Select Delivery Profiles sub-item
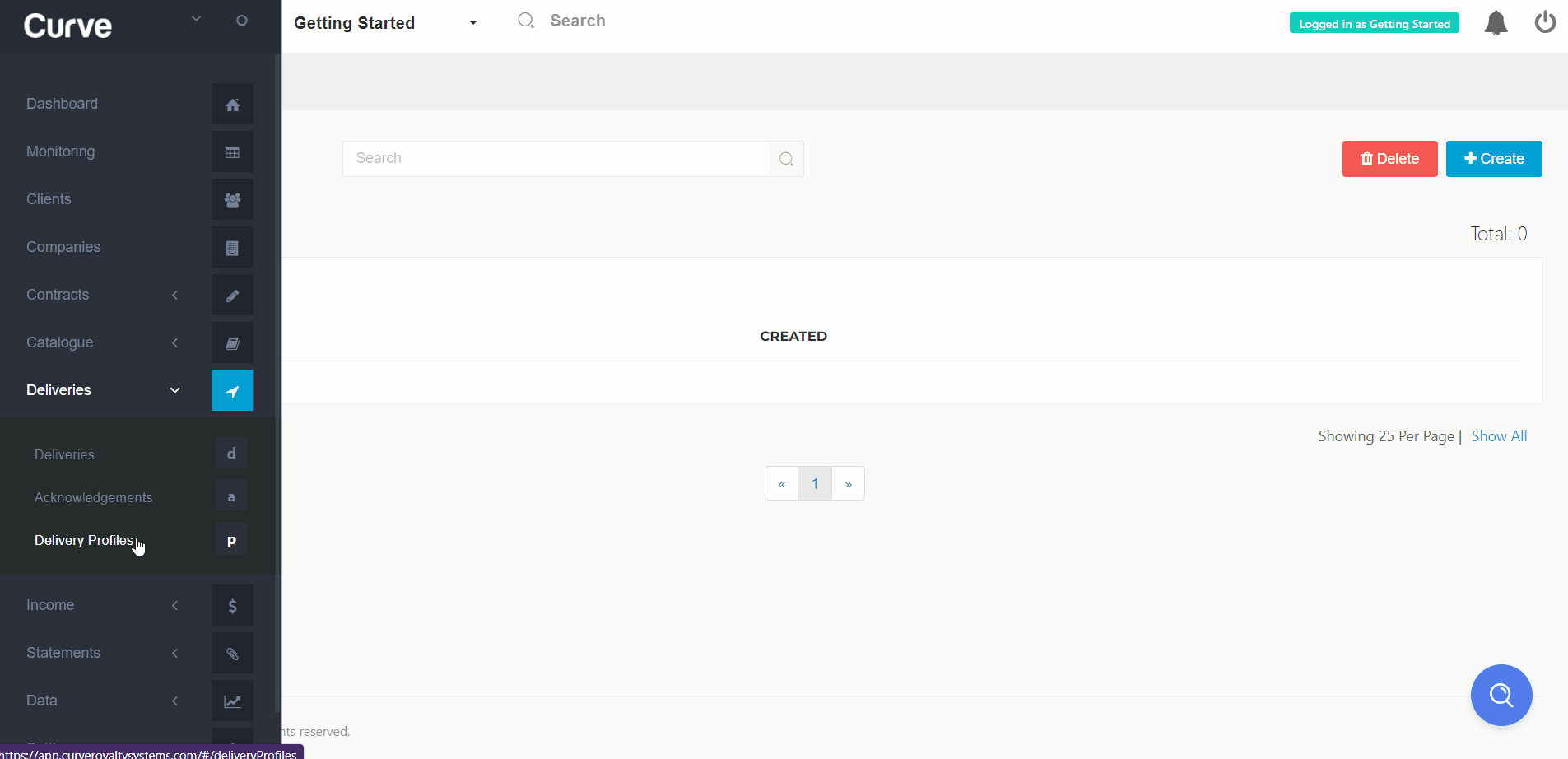This screenshot has height=759, width=1568. (83, 540)
